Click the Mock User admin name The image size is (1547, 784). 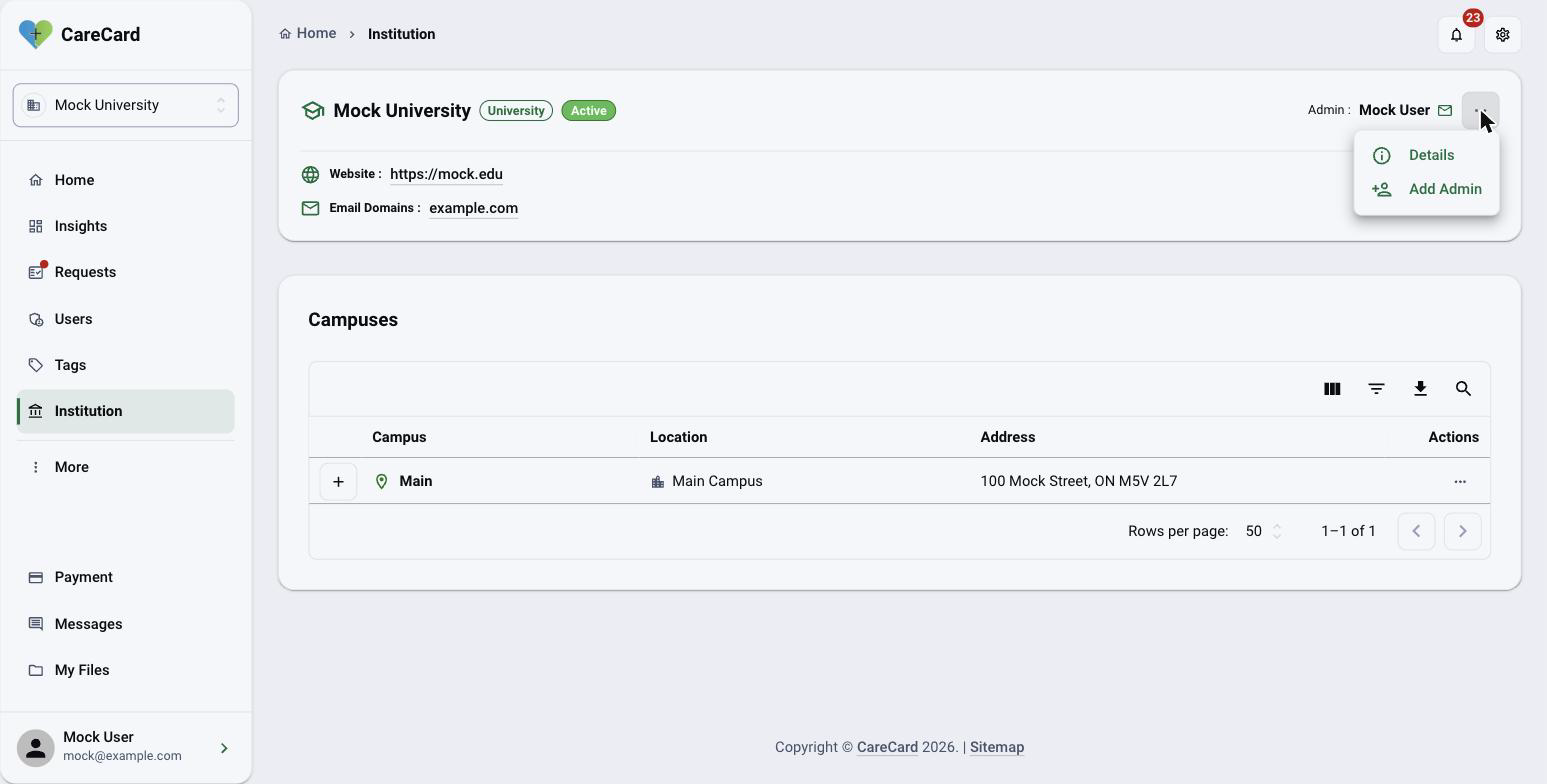tap(1394, 110)
